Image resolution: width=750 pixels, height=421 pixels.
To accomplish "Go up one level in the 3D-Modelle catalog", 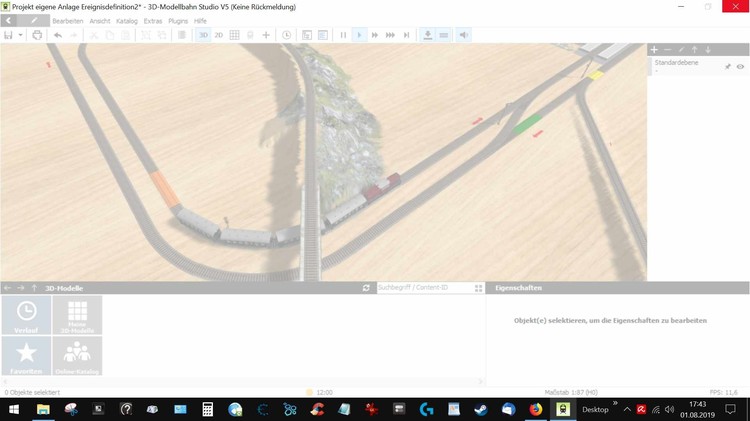I will (34, 288).
